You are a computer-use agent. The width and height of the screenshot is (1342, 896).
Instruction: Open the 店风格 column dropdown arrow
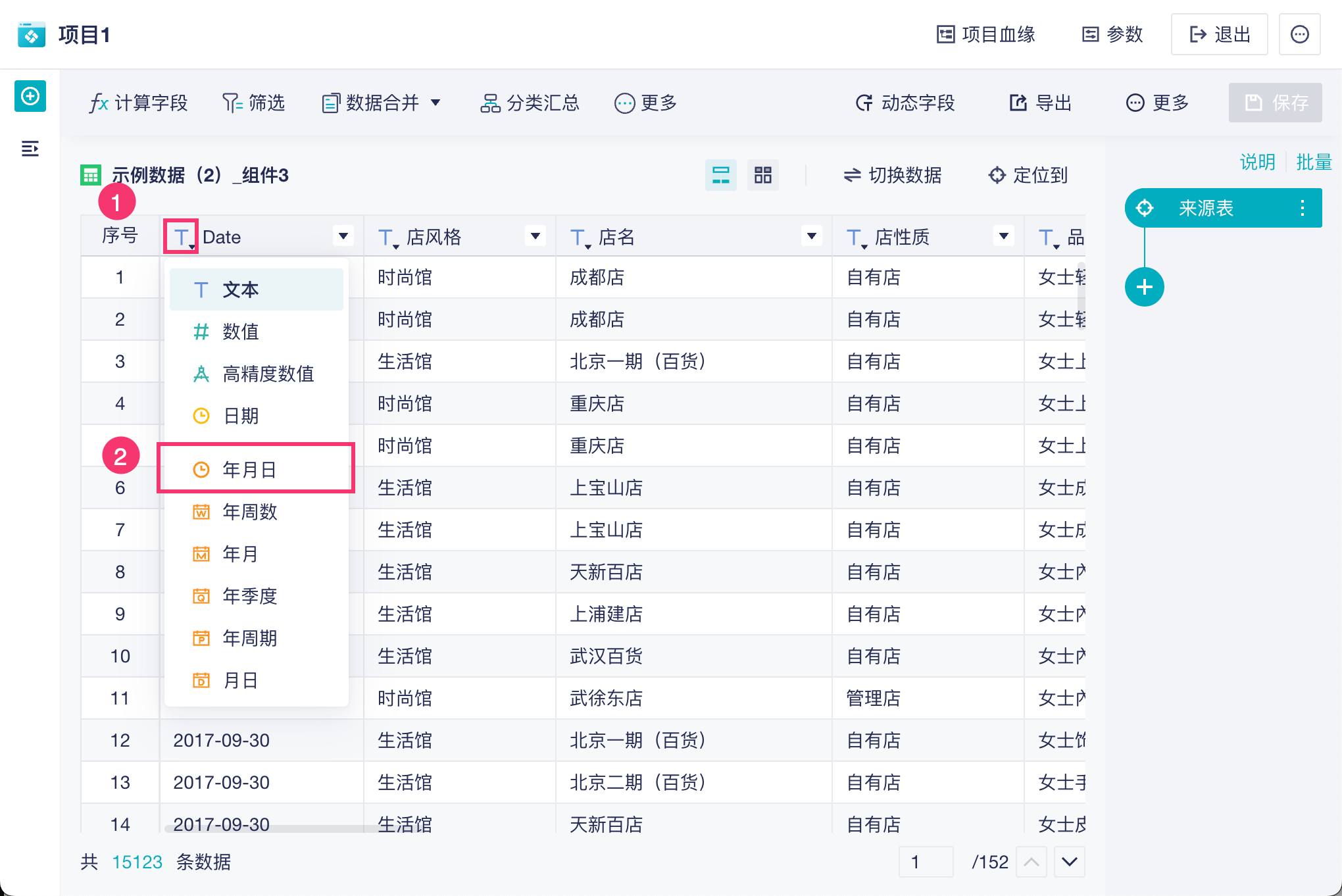tap(535, 236)
